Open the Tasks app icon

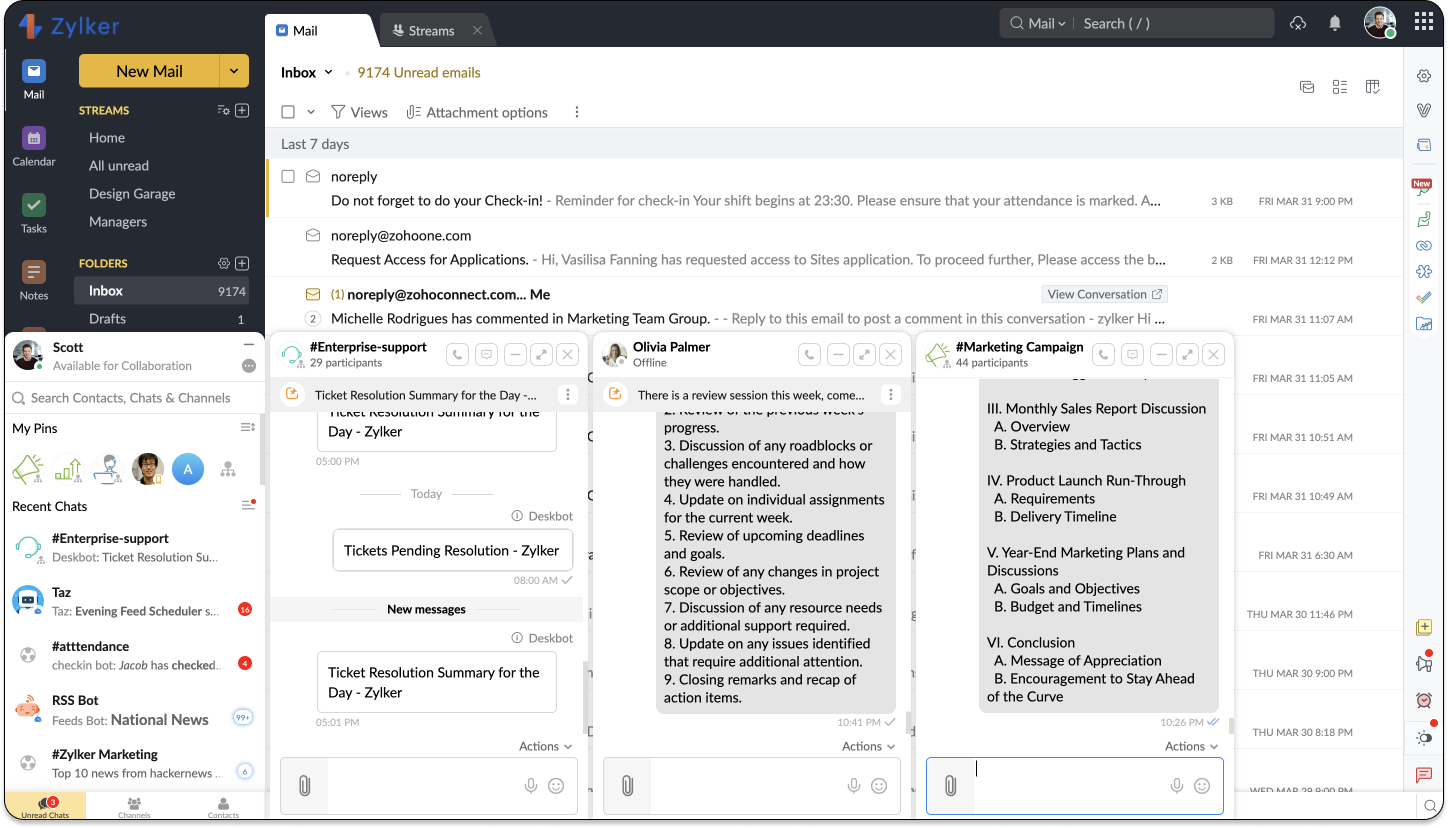(34, 213)
